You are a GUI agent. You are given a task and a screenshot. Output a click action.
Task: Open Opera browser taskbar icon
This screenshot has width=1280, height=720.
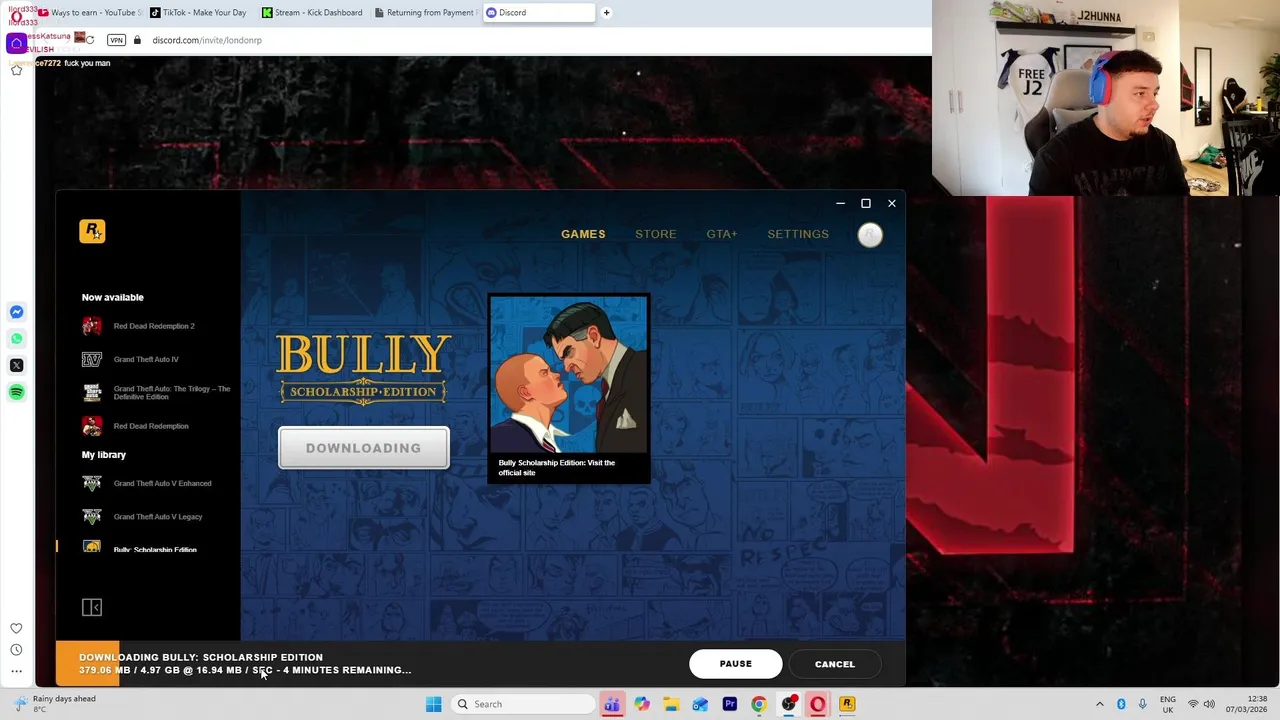(x=818, y=704)
